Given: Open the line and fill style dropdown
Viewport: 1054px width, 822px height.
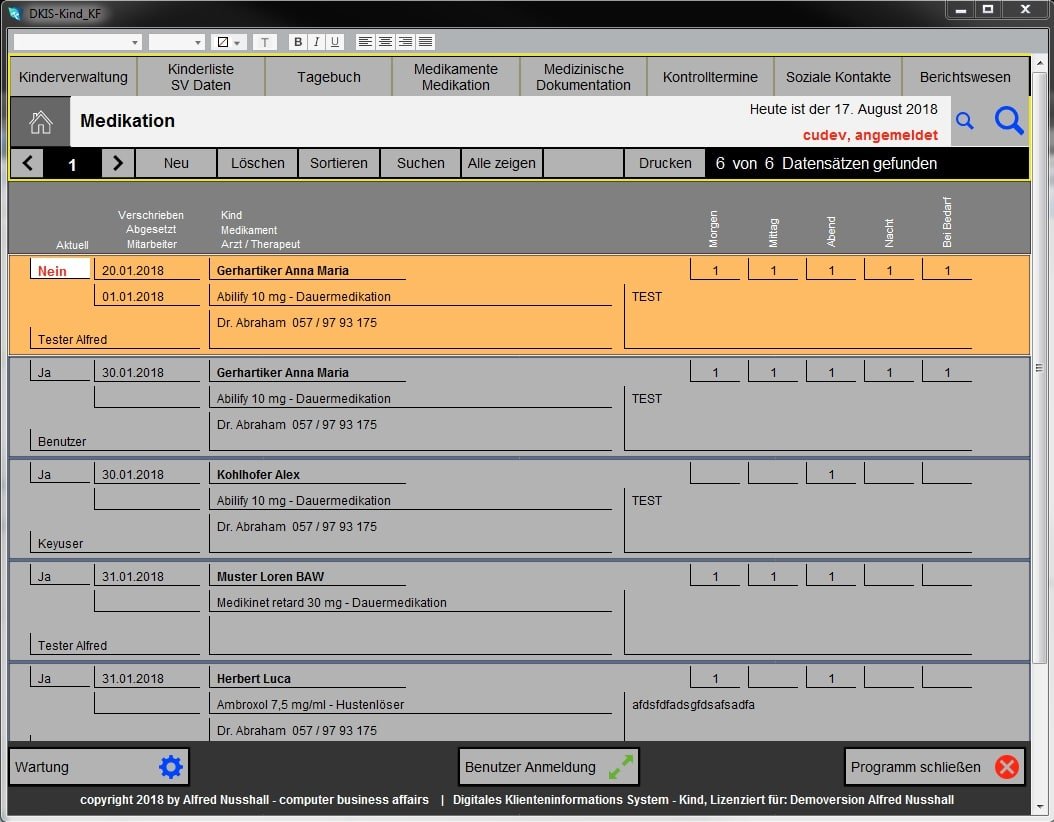Looking at the screenshot, I should click(229, 42).
